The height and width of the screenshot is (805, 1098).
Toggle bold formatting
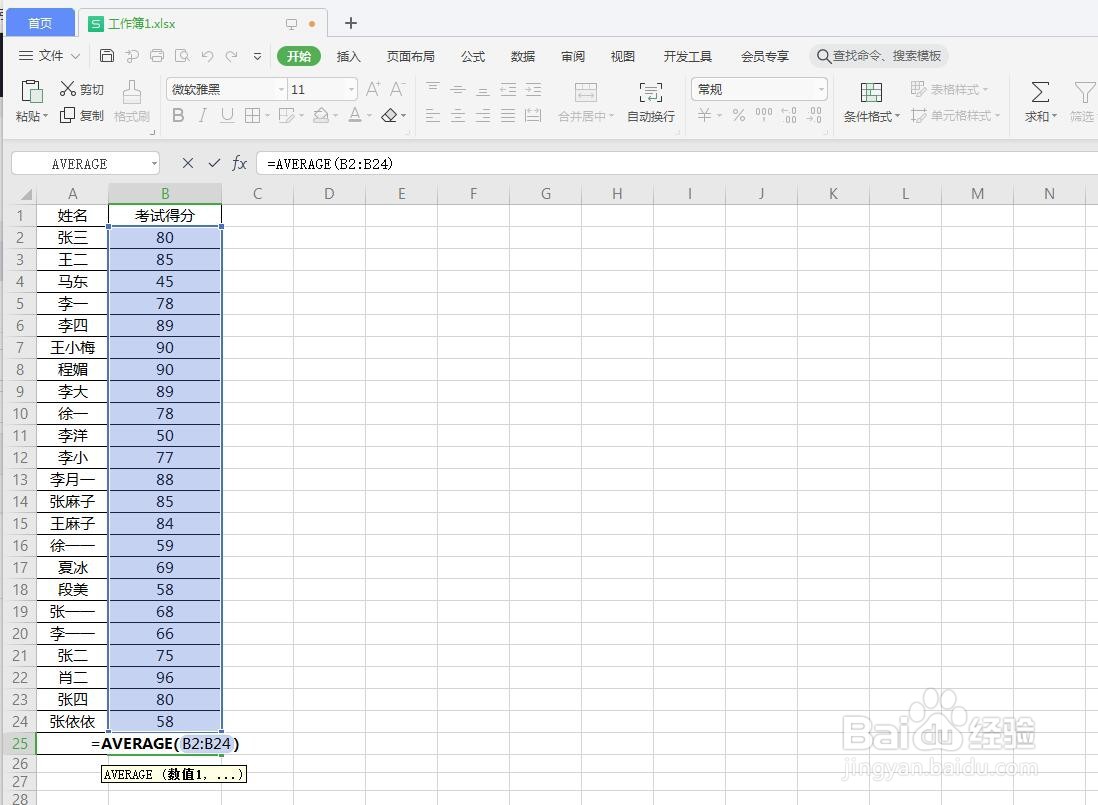pyautogui.click(x=178, y=115)
